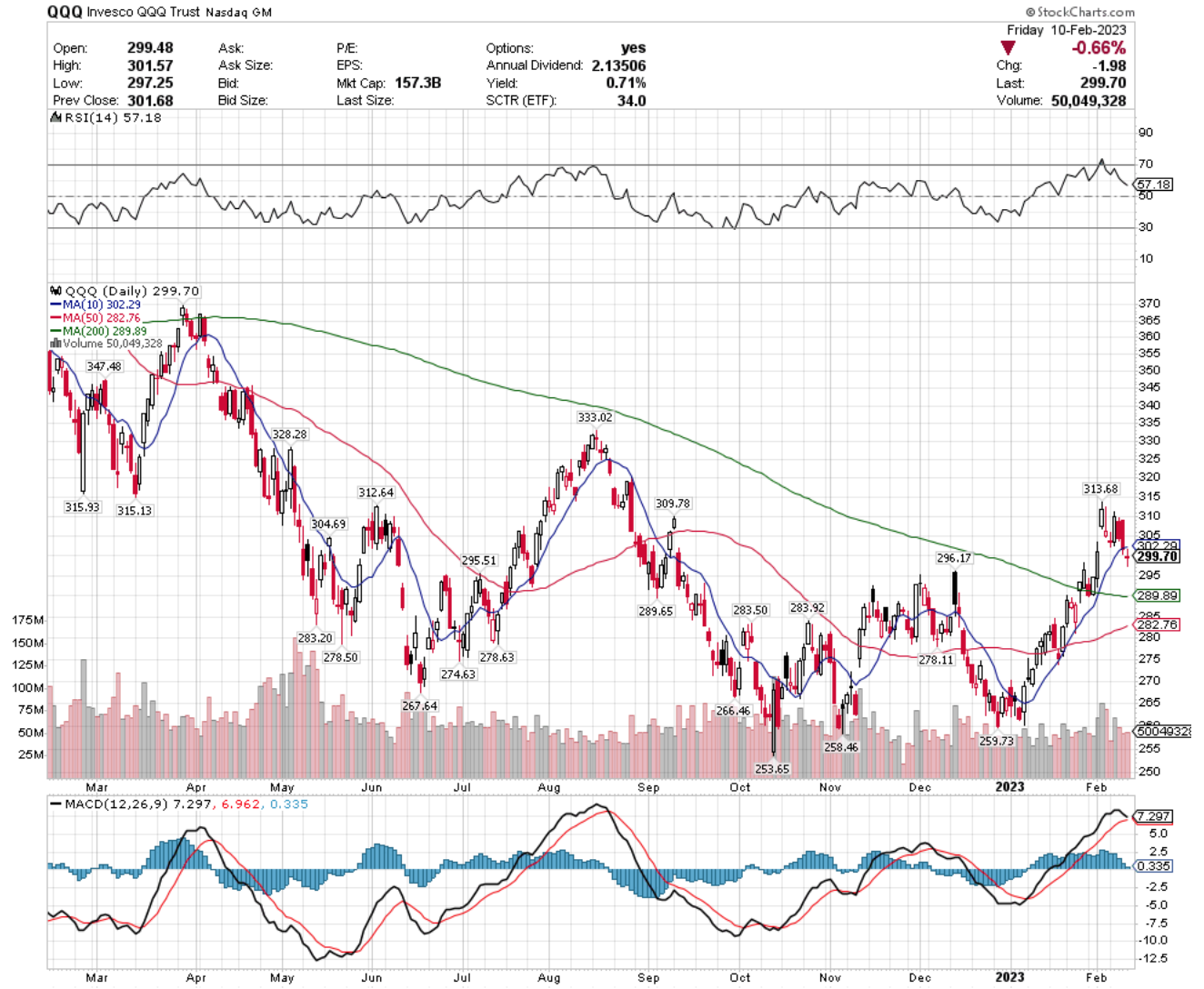Click the 289.65 price label
This screenshot has width=1204, height=989.
655,612
